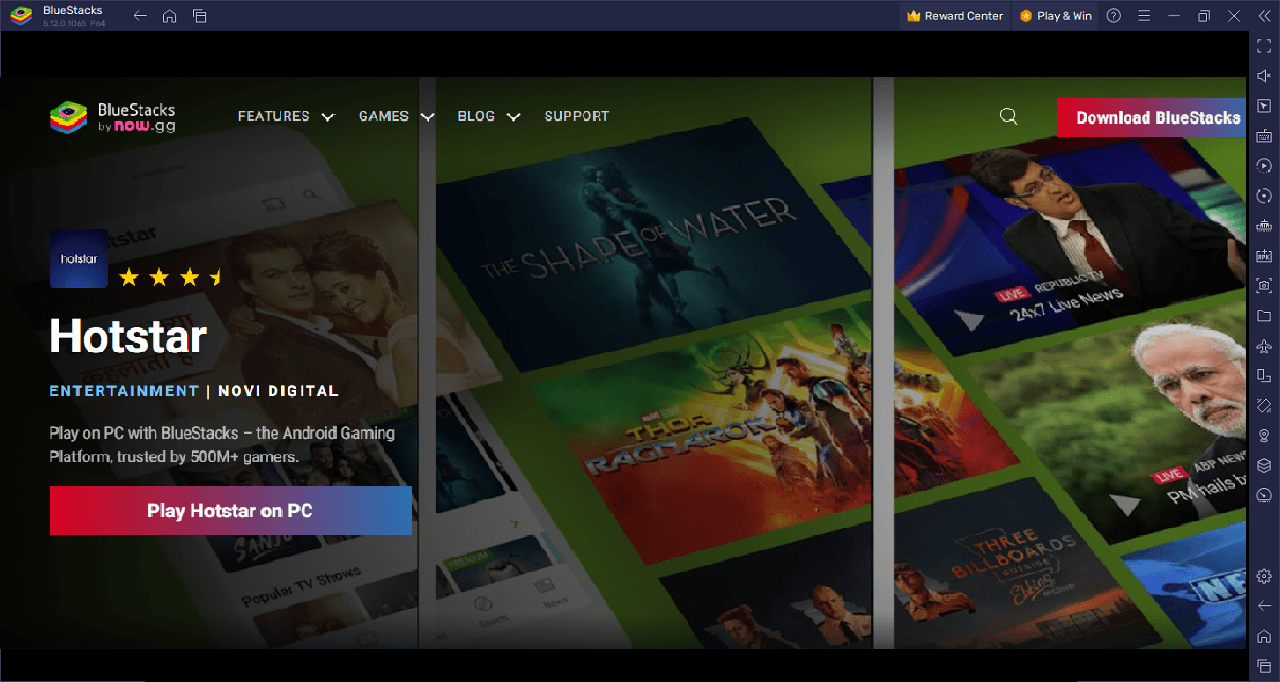
Task: Click the Hotstar app icon thumbnail
Action: [78, 259]
